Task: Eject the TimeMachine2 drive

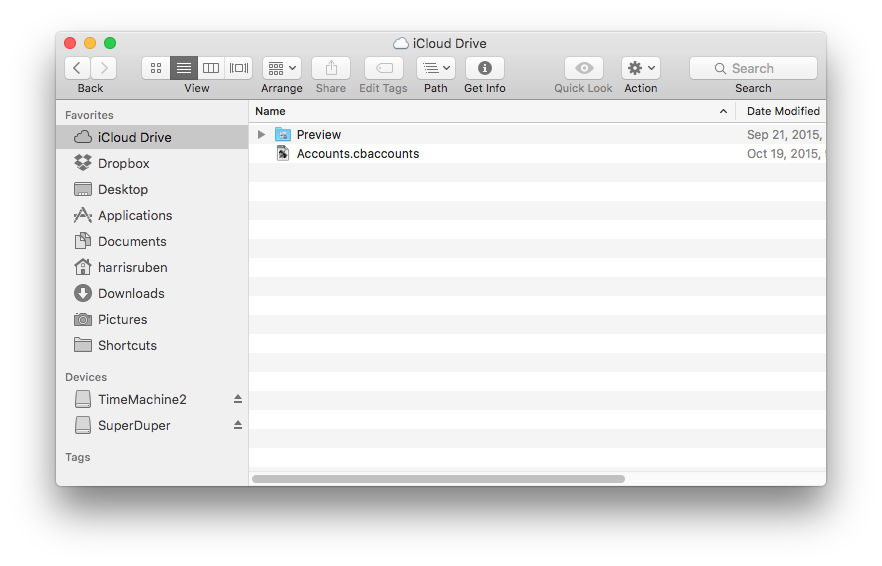Action: click(x=238, y=399)
